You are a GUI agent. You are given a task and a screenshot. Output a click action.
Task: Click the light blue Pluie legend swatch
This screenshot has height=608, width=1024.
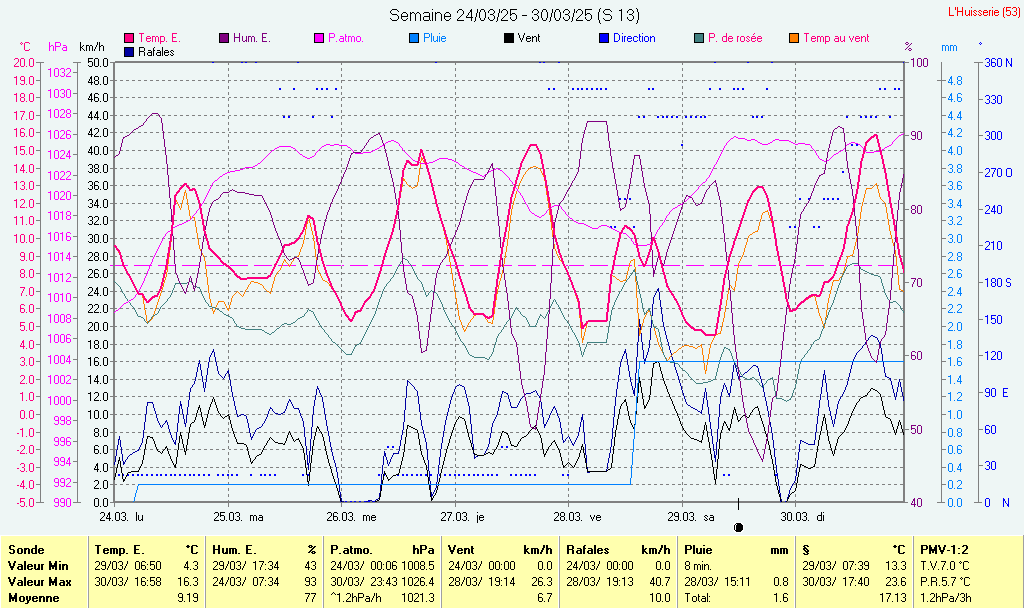414,39
